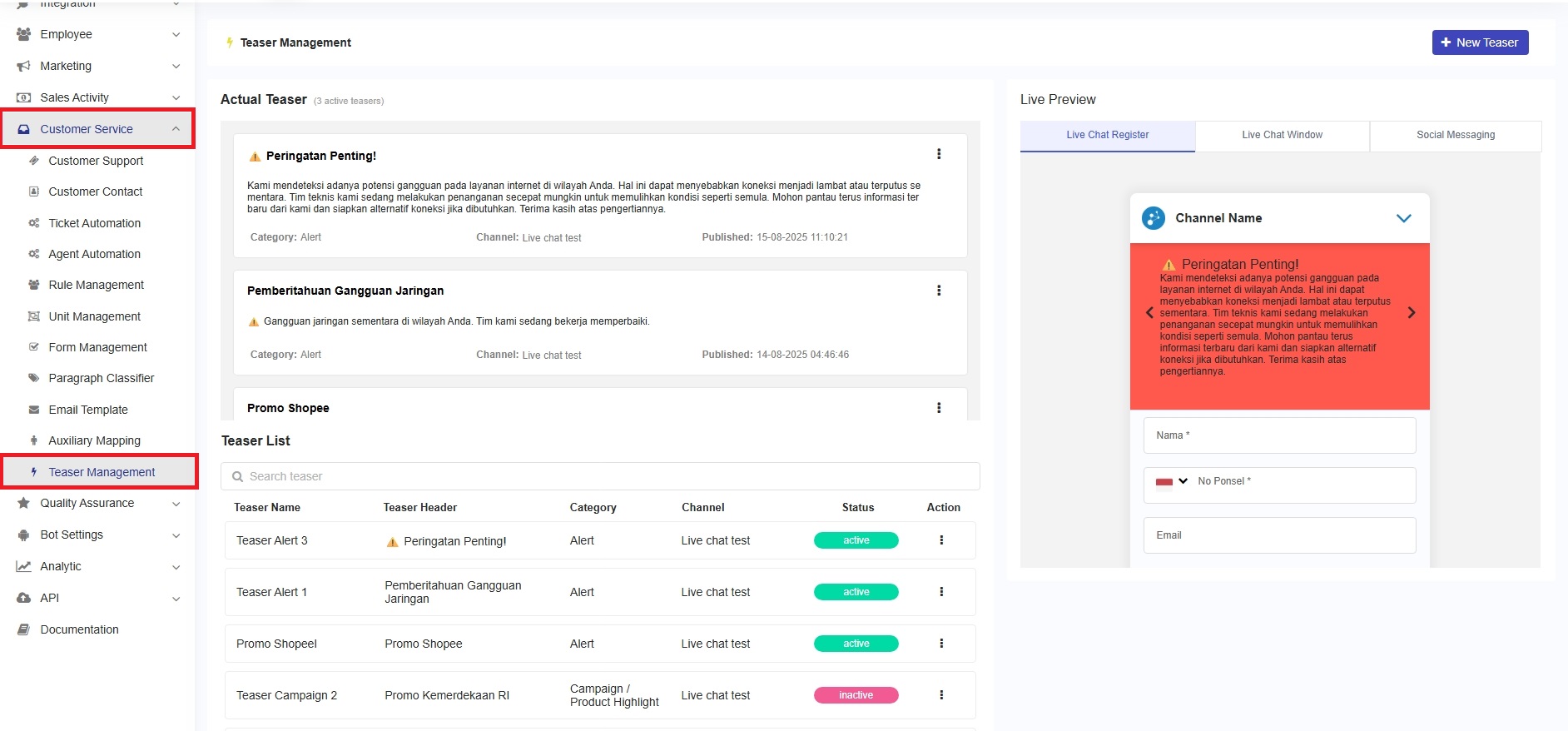Open action menu for Teaser Campaign 2 row
This screenshot has width=1568, height=731.
tap(941, 695)
